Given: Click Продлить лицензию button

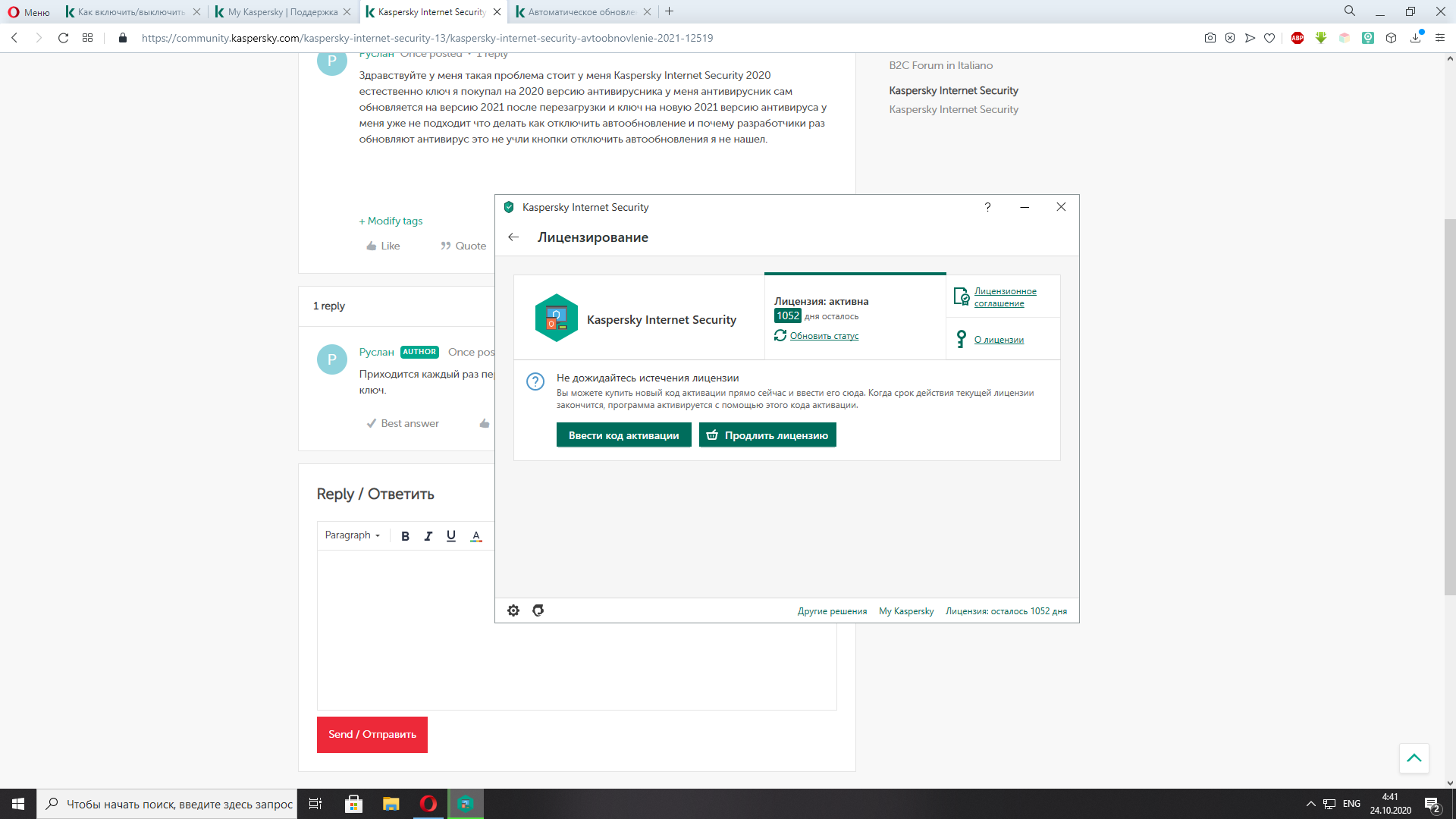Looking at the screenshot, I should click(x=767, y=435).
